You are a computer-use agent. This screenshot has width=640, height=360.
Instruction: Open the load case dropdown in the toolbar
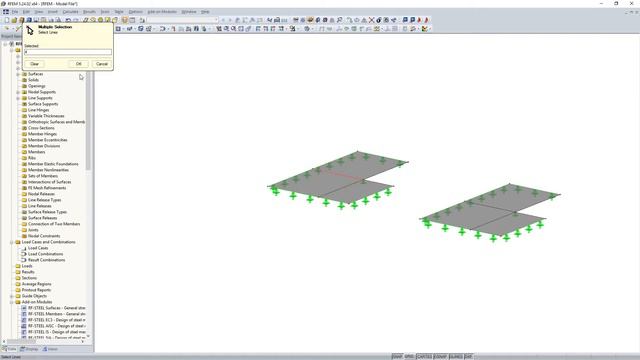tap(216, 20)
